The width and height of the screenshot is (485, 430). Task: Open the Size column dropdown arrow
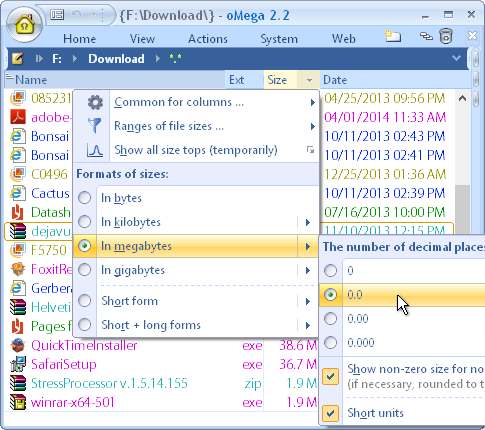click(309, 80)
